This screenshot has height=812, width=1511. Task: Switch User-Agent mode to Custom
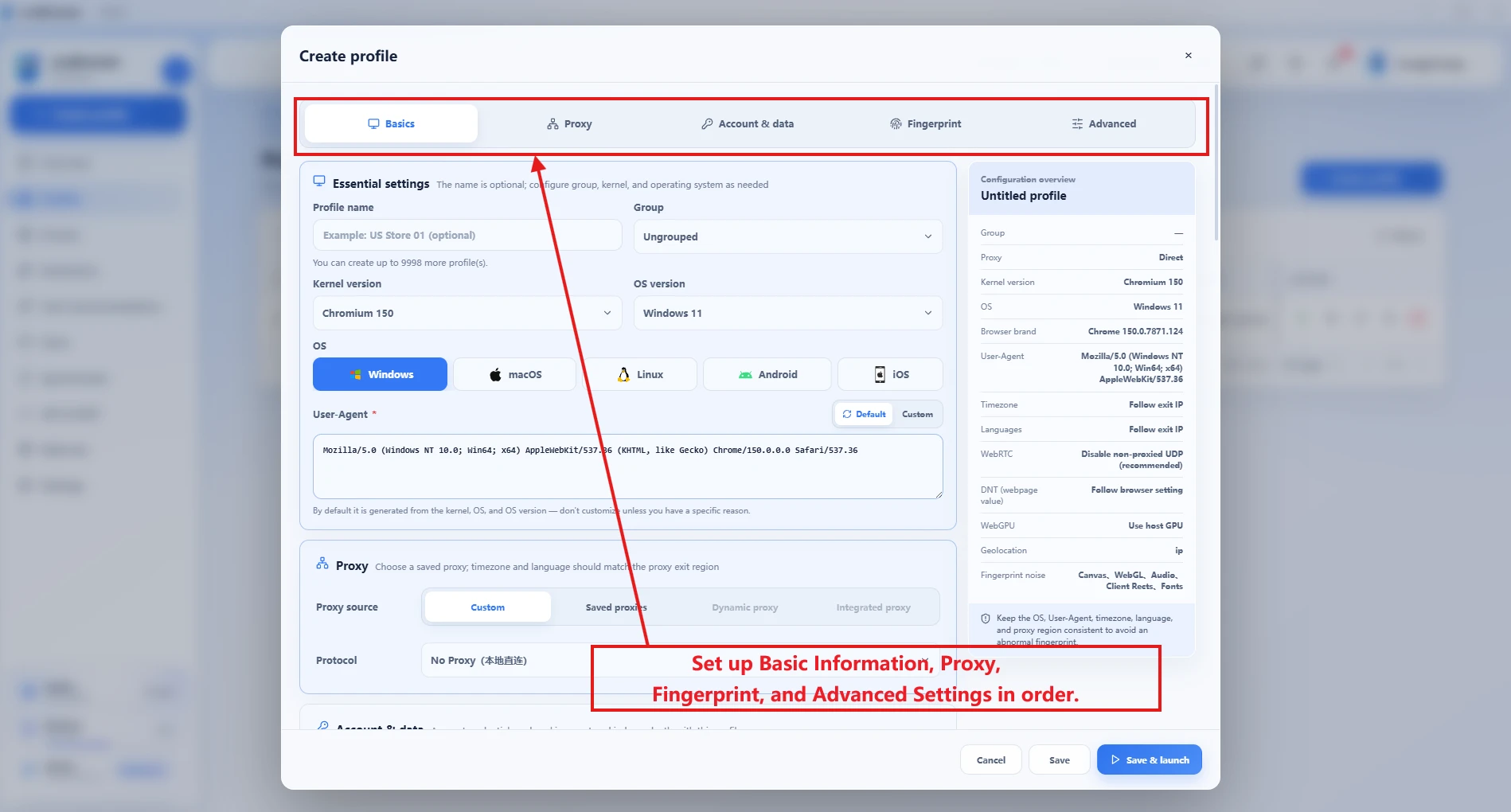[917, 414]
